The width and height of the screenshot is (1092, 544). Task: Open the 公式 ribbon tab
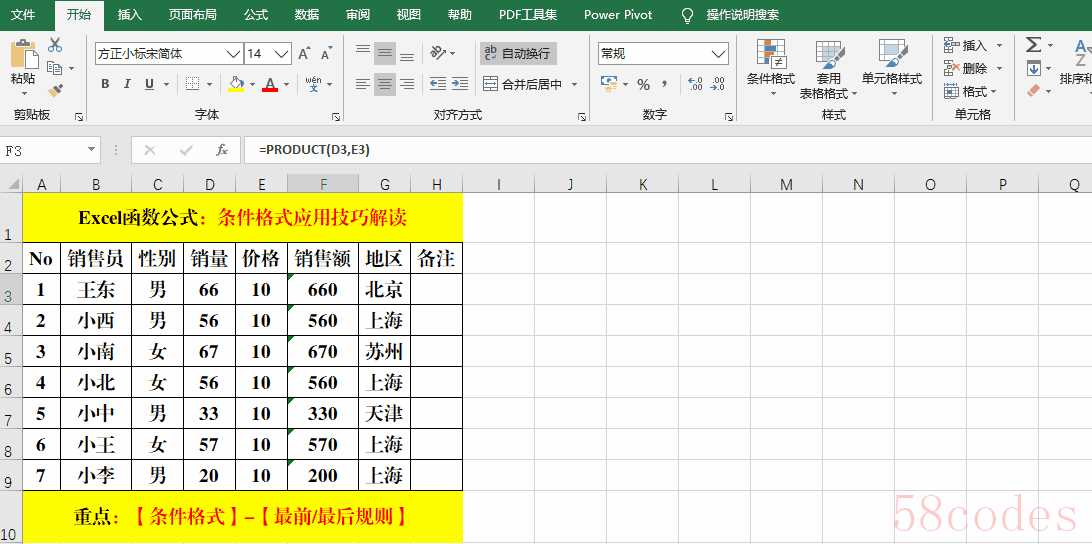[x=256, y=15]
